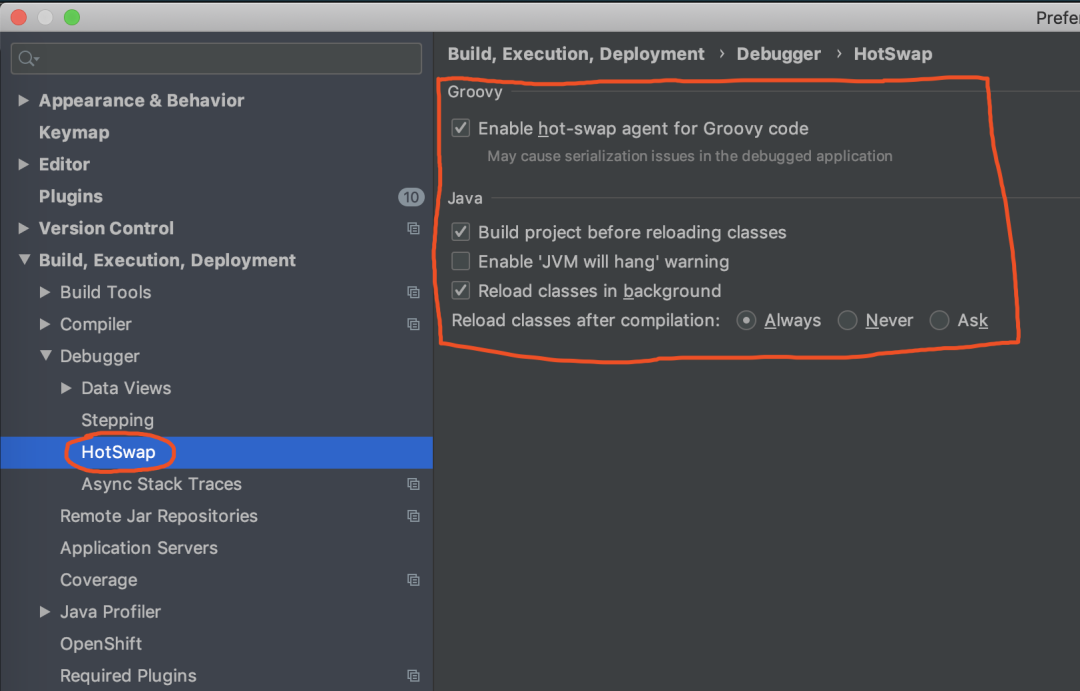Viewport: 1080px width, 691px height.
Task: Expand the Editor section arrow
Action: coord(23,165)
